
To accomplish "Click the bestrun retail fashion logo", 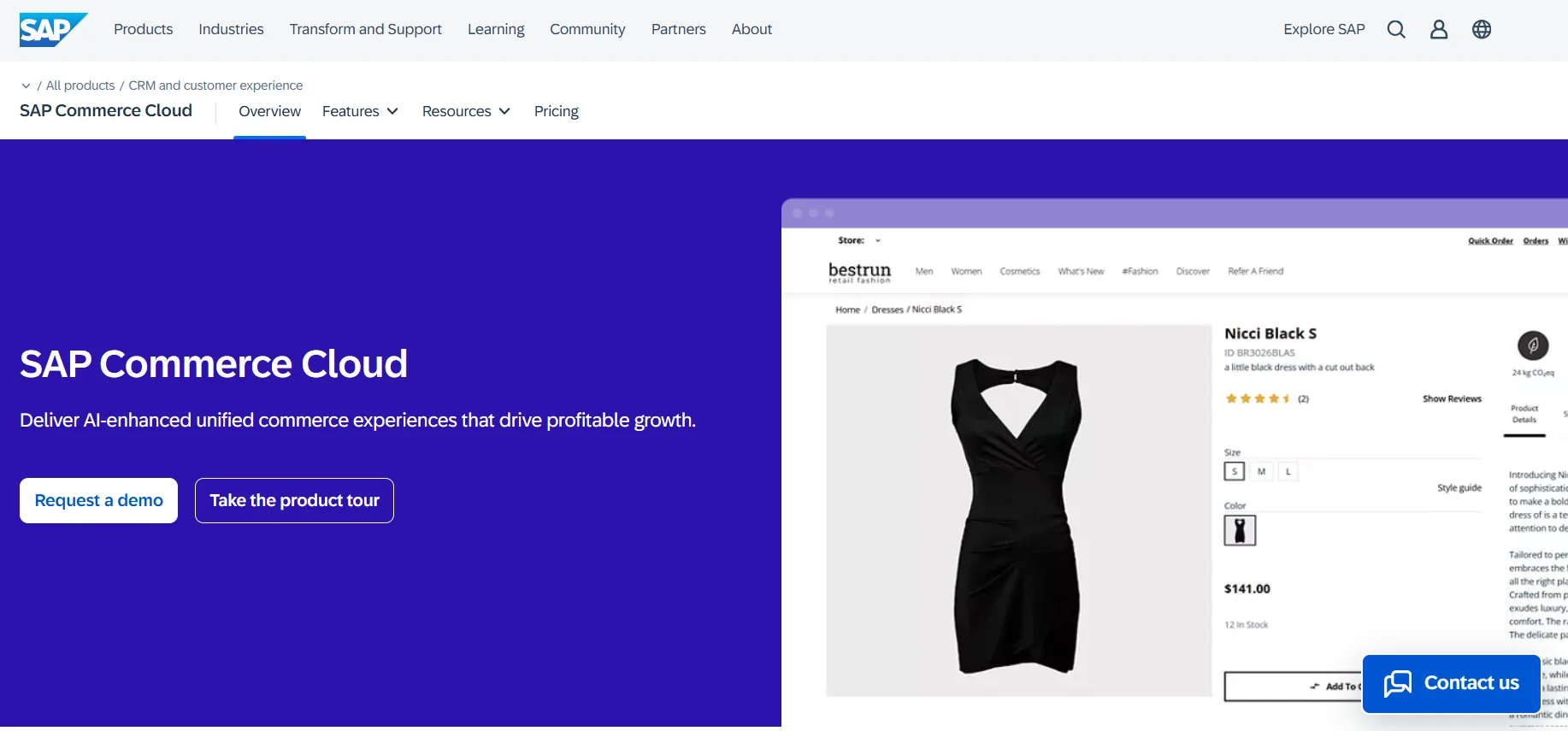I will pyautogui.click(x=859, y=273).
